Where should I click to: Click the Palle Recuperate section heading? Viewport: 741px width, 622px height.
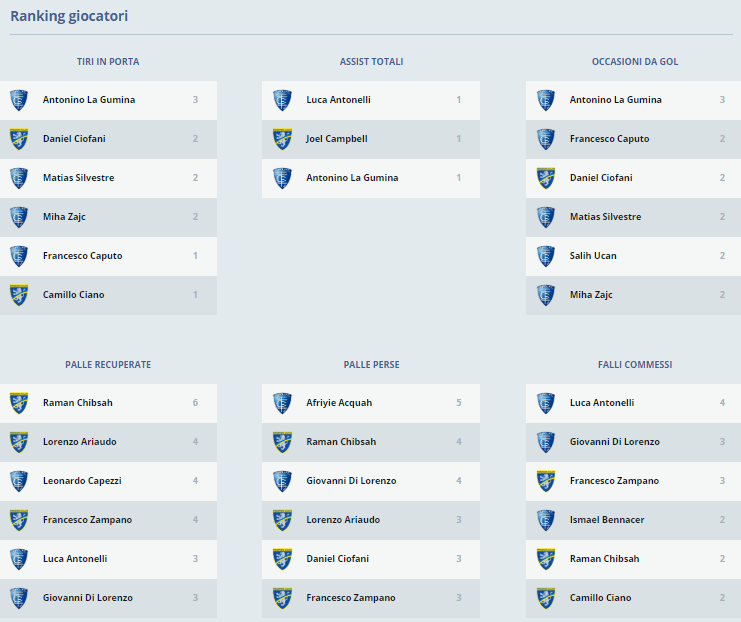108,365
